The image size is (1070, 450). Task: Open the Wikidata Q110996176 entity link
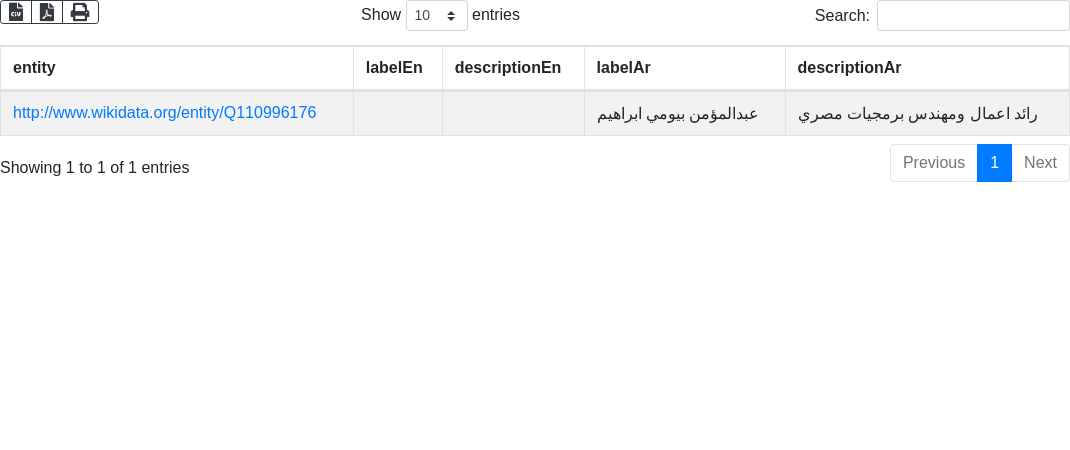tap(165, 113)
